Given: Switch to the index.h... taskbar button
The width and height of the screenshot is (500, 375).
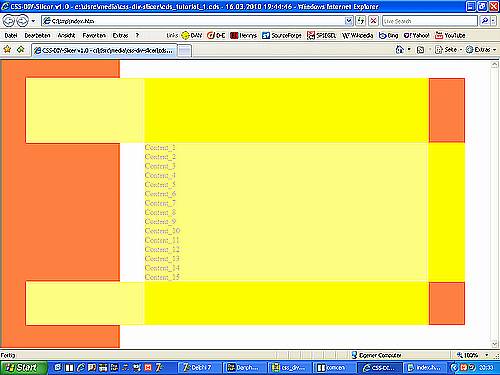Looking at the screenshot, I should pos(425,367).
